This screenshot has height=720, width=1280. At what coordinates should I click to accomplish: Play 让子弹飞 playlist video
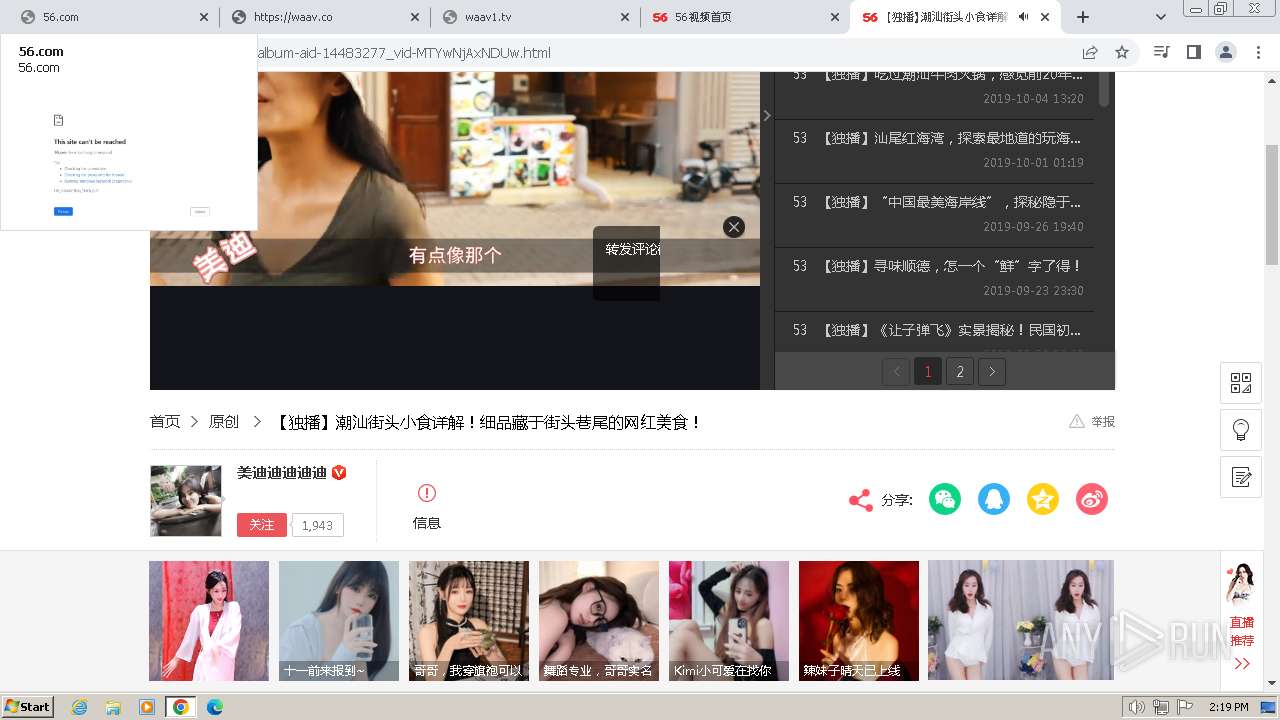(934, 331)
